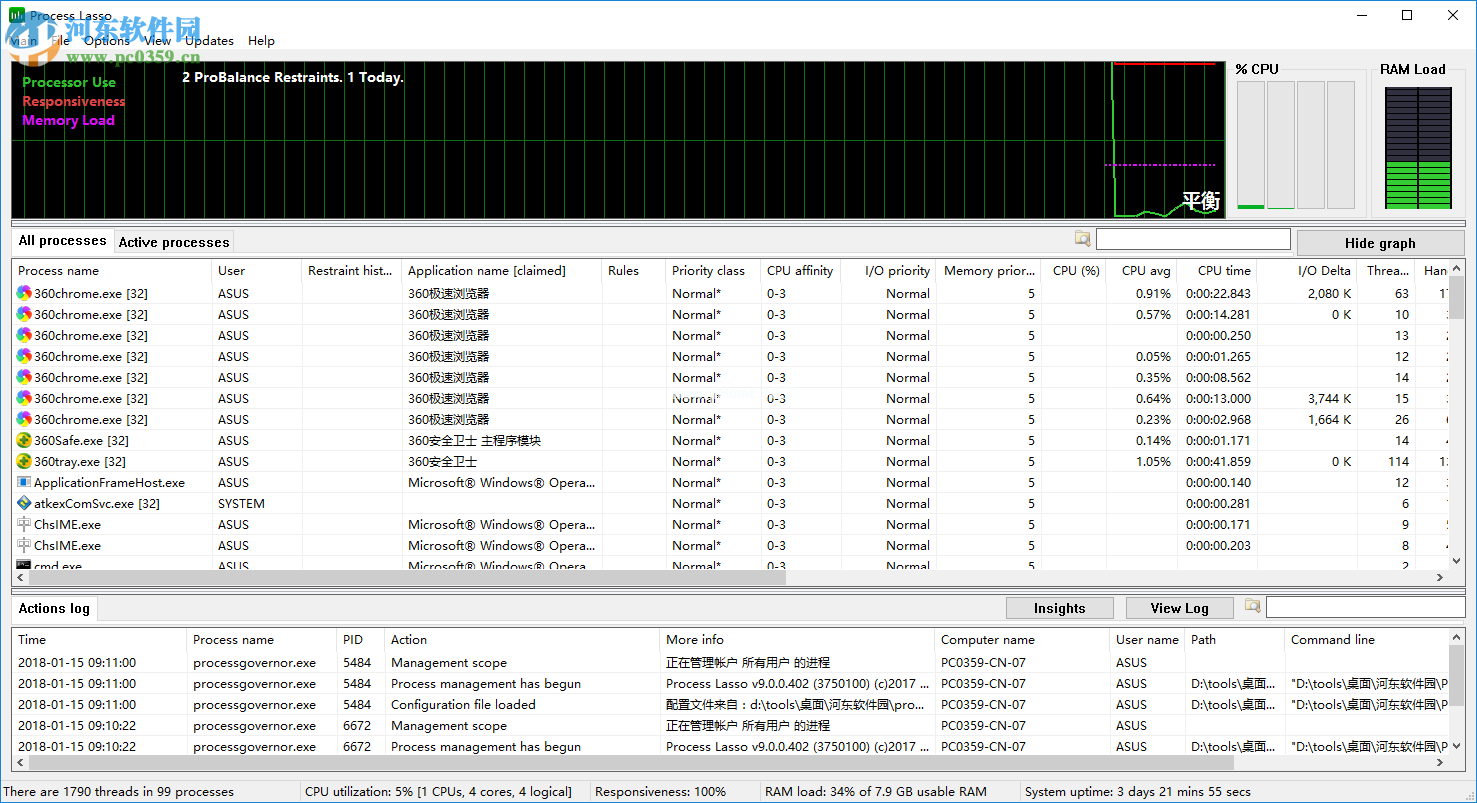Click 360chrome.exe icon with CPU time 0:00:02.968

(x=24, y=419)
